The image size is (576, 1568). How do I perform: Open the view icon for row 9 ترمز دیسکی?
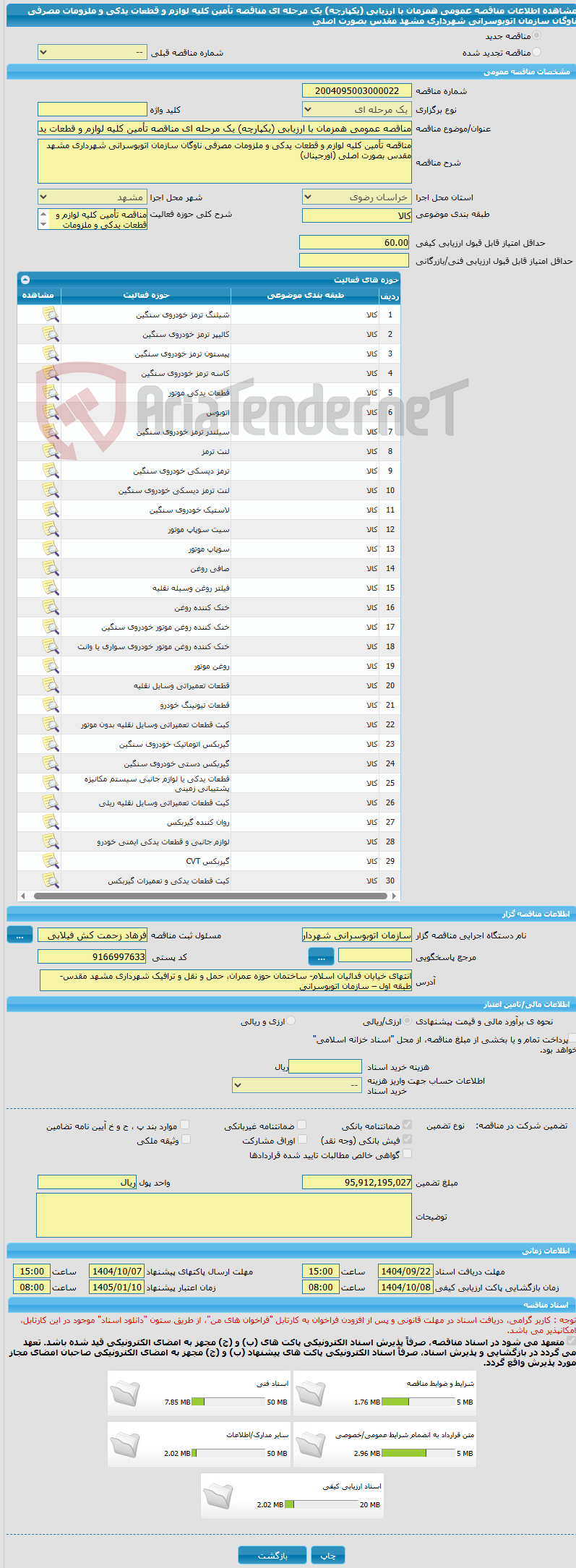click(x=50, y=471)
